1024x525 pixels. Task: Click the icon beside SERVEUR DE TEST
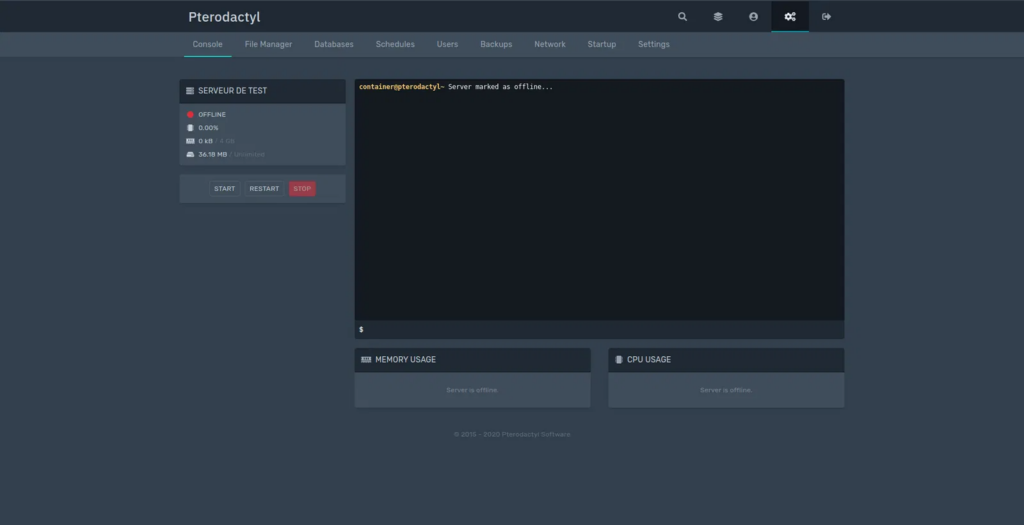tap(190, 91)
